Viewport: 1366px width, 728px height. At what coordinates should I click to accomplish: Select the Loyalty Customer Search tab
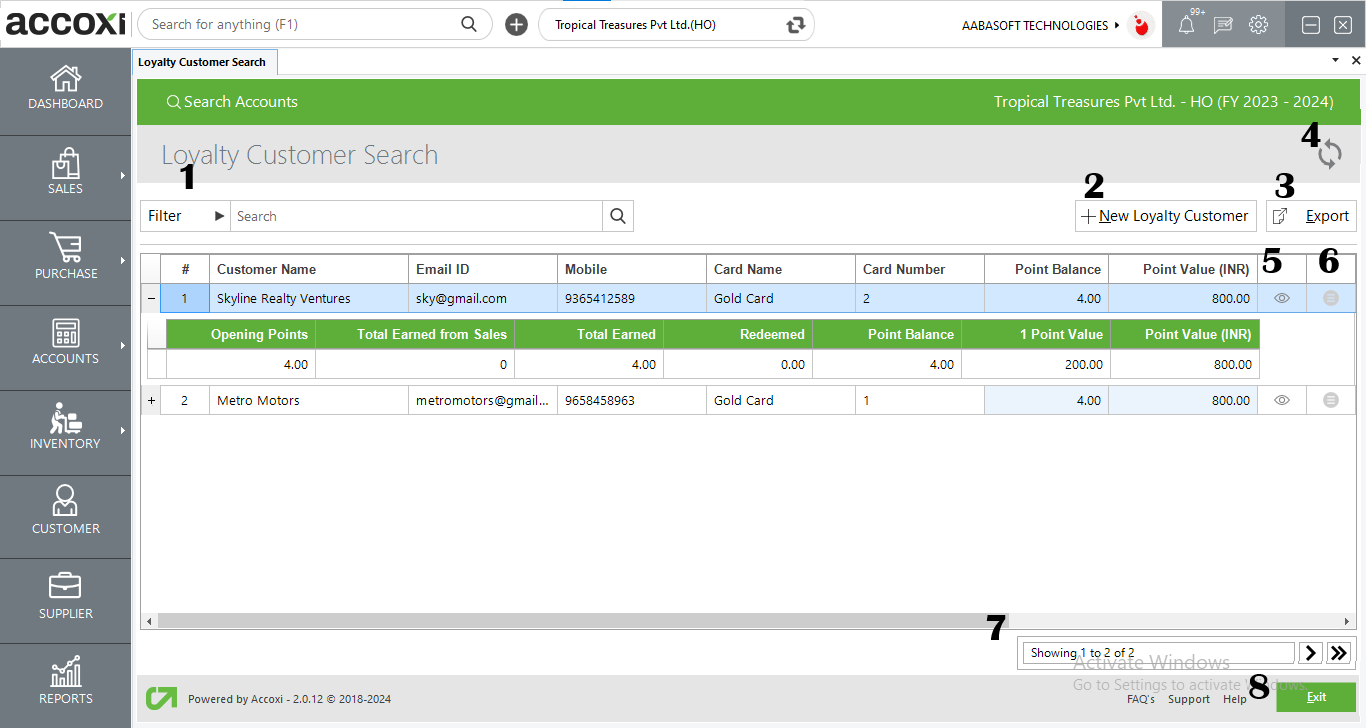click(x=204, y=61)
